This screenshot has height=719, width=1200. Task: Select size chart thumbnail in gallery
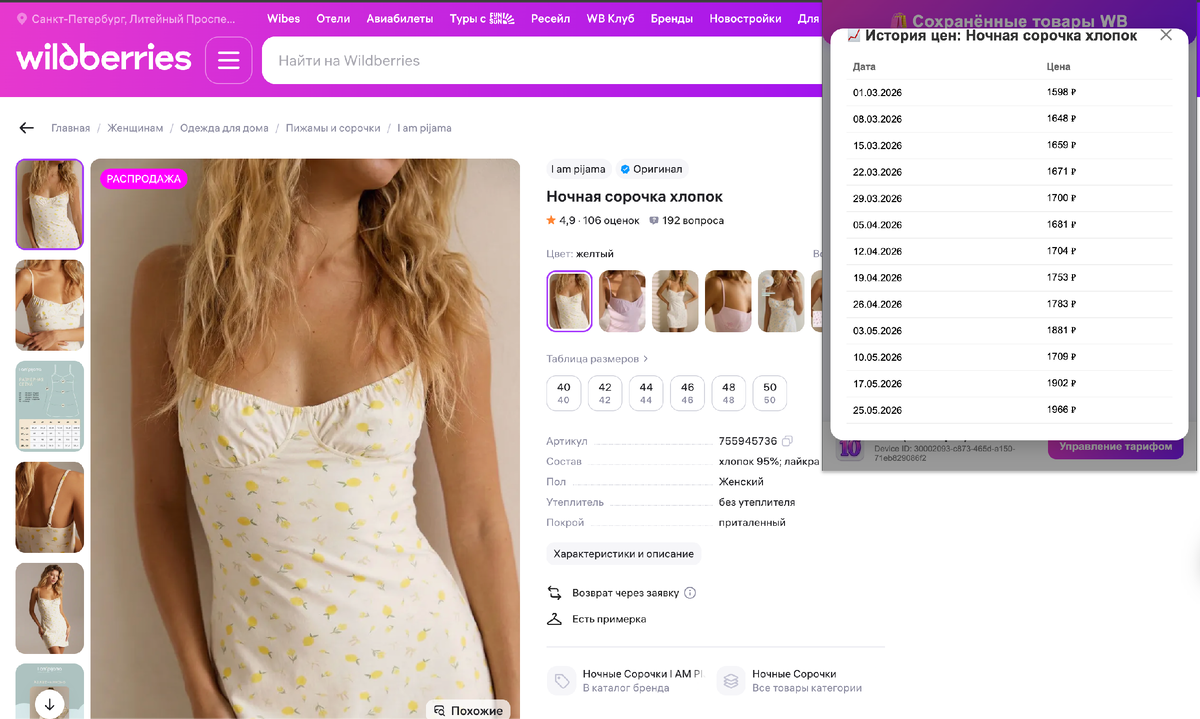click(x=50, y=406)
